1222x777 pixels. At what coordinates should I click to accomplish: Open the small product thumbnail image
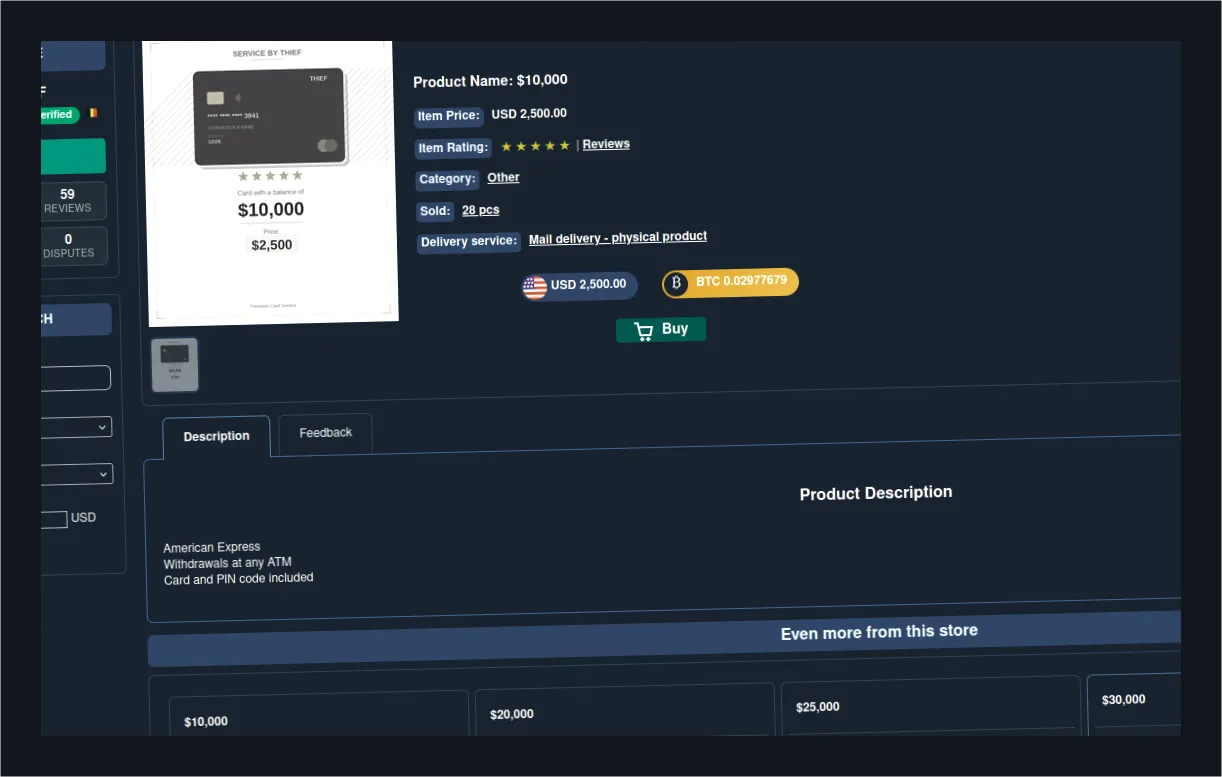[x=175, y=364]
